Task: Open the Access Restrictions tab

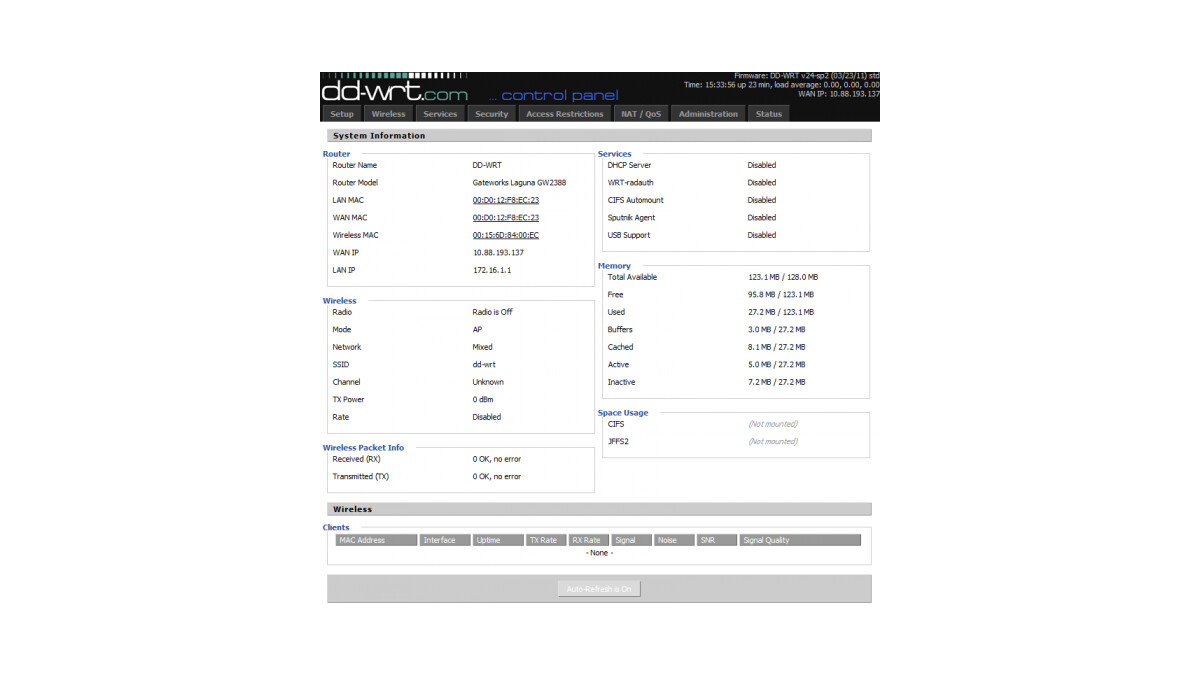Action: [564, 113]
